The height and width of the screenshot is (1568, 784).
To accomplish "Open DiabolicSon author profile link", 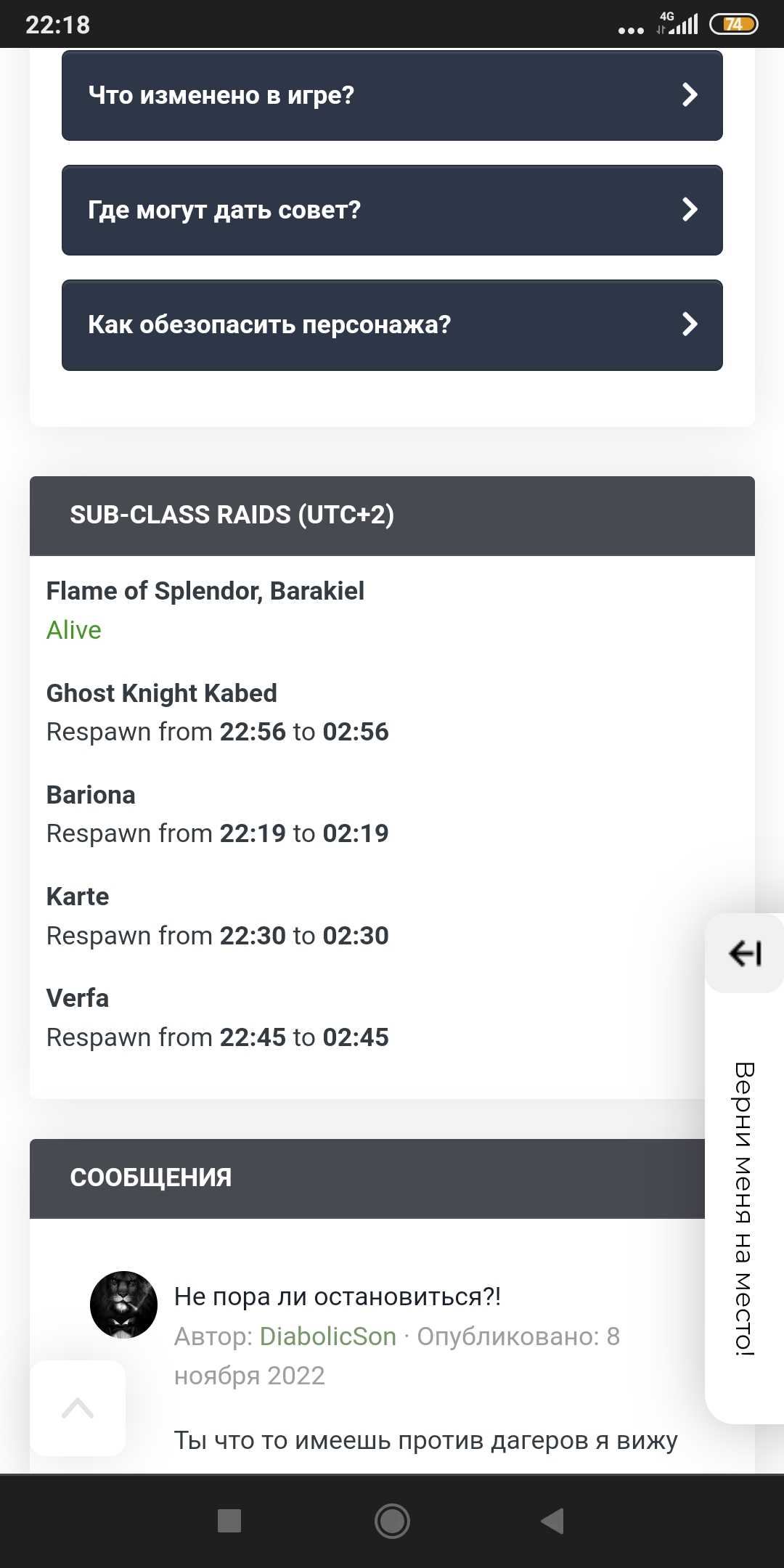I will pyautogui.click(x=327, y=1336).
